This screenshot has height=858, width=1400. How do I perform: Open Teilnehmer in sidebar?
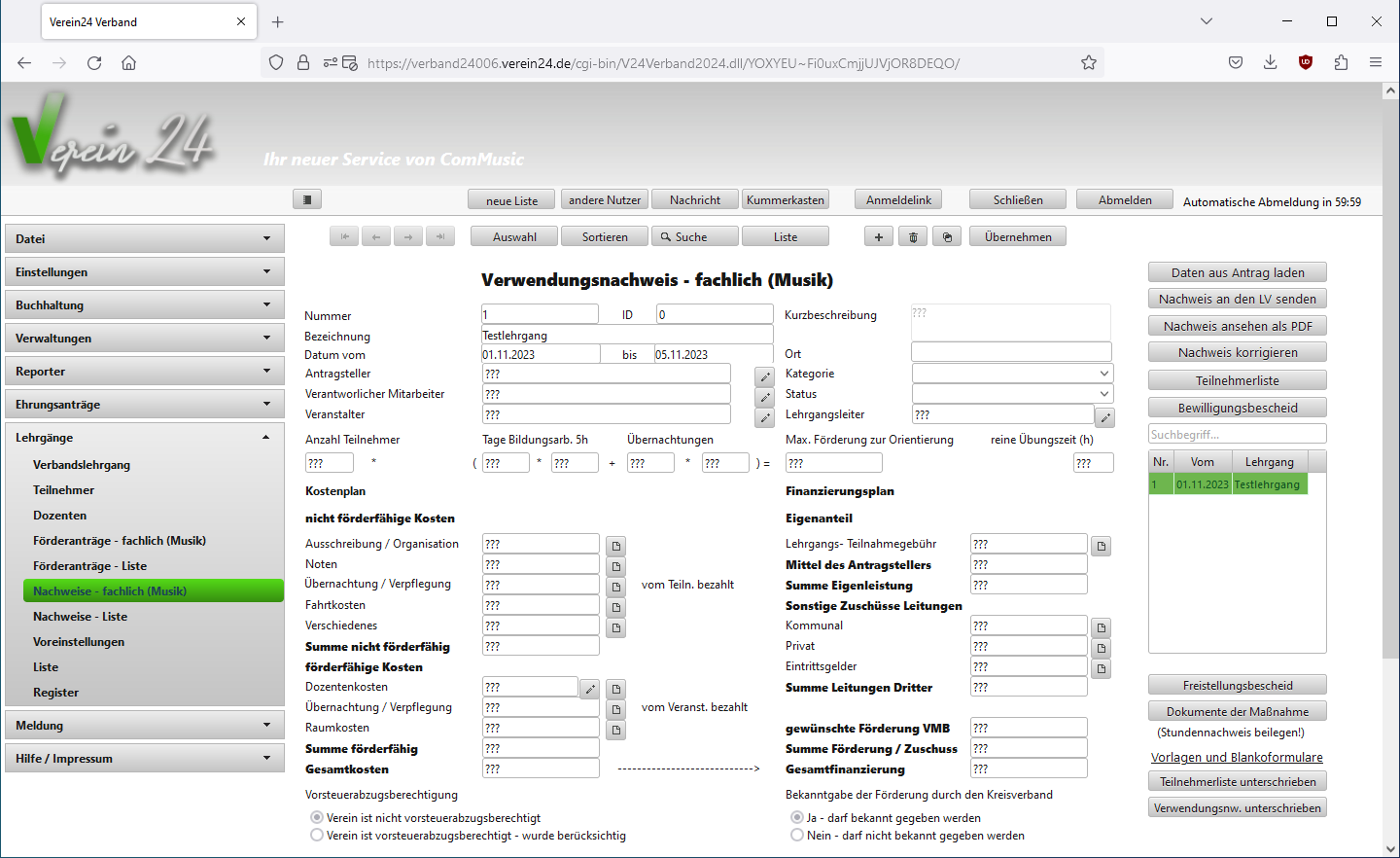click(x=63, y=490)
